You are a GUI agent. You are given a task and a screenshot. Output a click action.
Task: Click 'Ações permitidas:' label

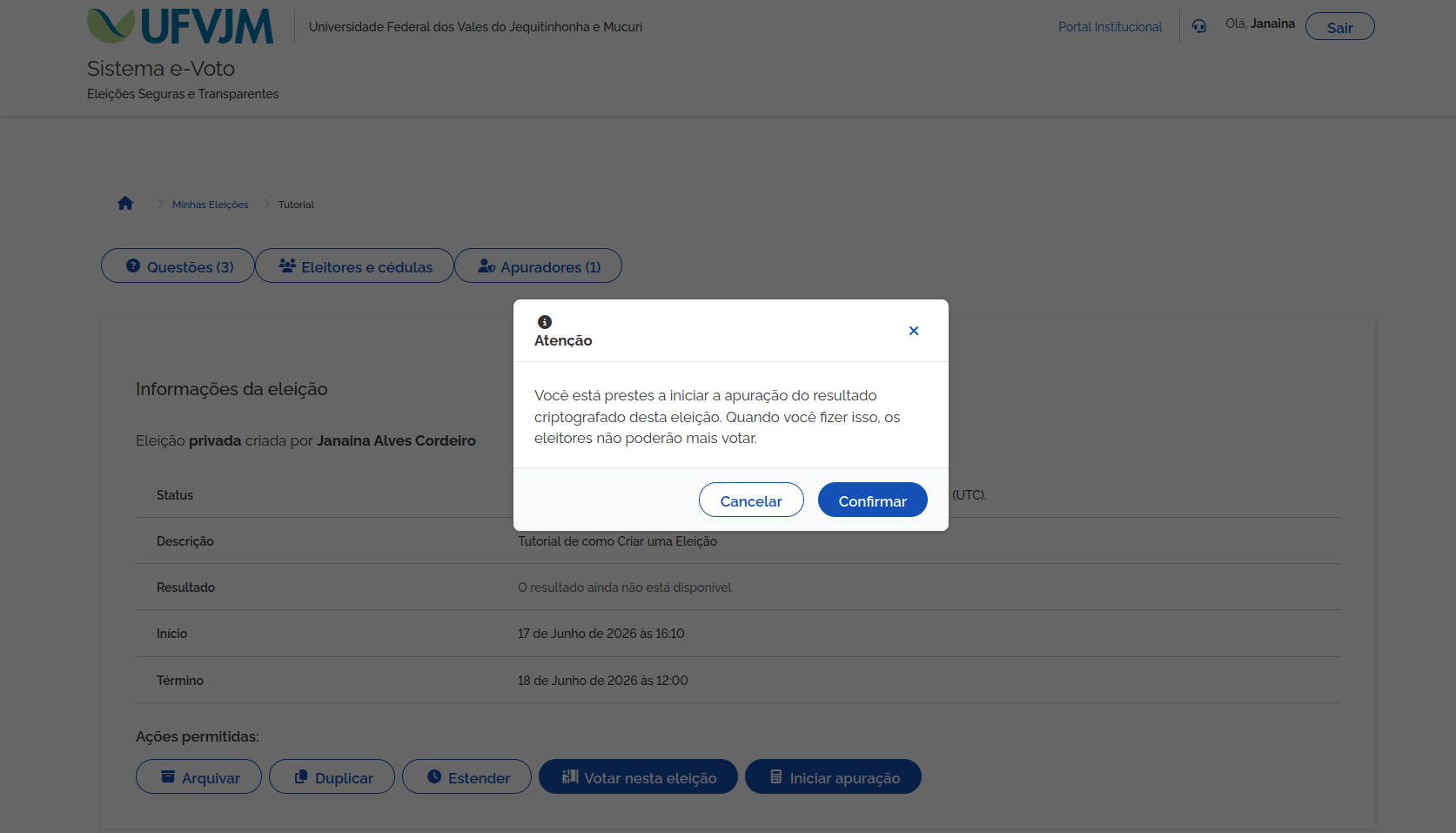pyautogui.click(x=198, y=736)
